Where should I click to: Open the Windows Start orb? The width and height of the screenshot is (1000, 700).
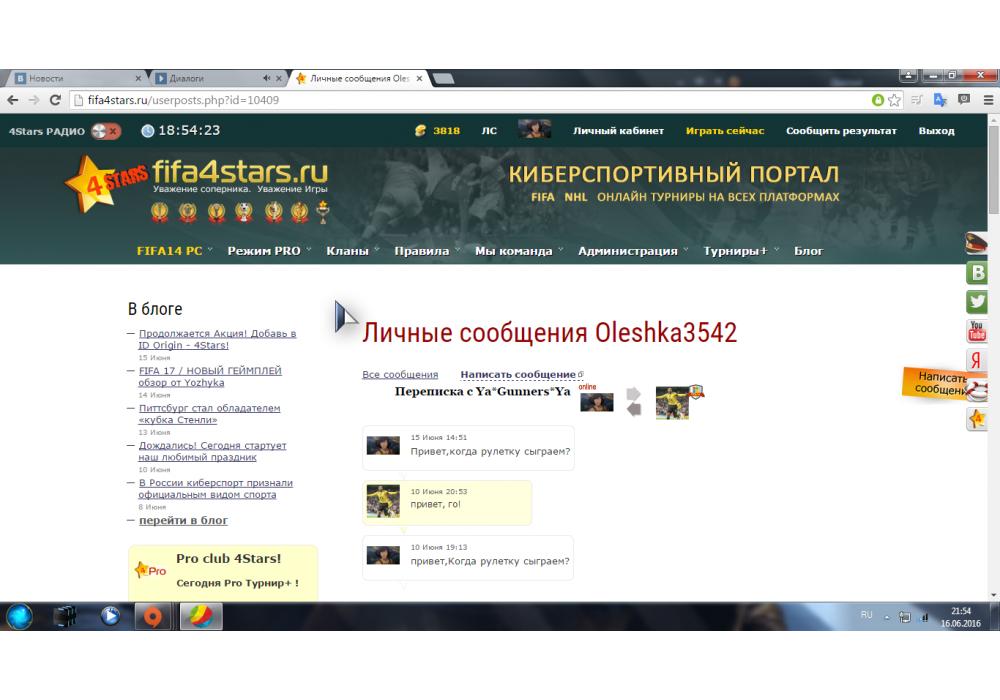click(20, 616)
